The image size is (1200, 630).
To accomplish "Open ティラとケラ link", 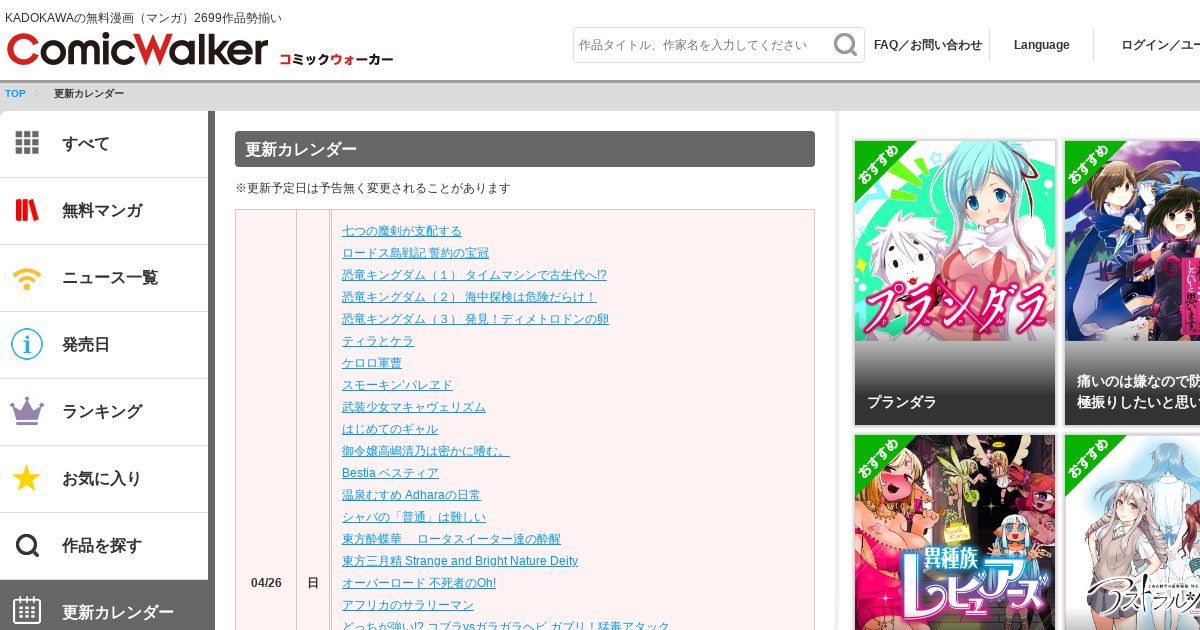I will pyautogui.click(x=377, y=341).
